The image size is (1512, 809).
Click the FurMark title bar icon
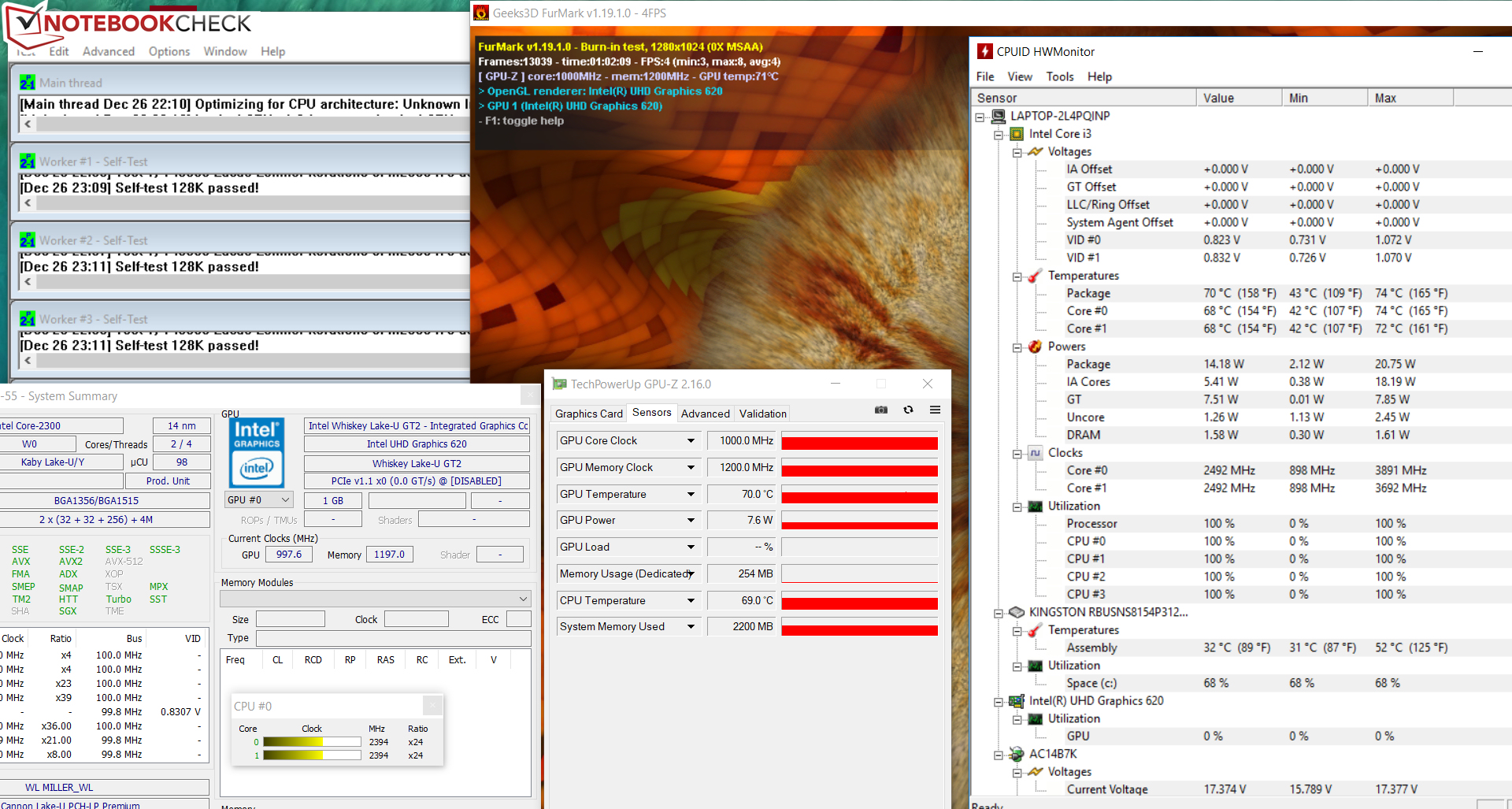(x=481, y=13)
